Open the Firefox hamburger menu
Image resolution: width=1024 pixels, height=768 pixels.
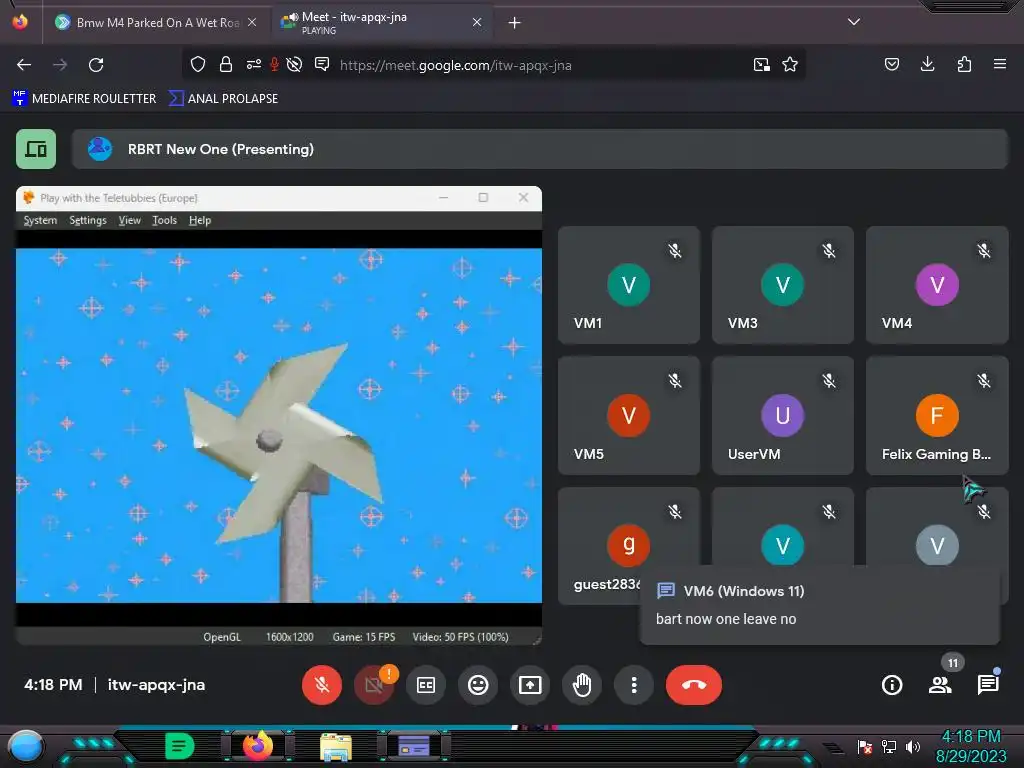tap(1000, 64)
